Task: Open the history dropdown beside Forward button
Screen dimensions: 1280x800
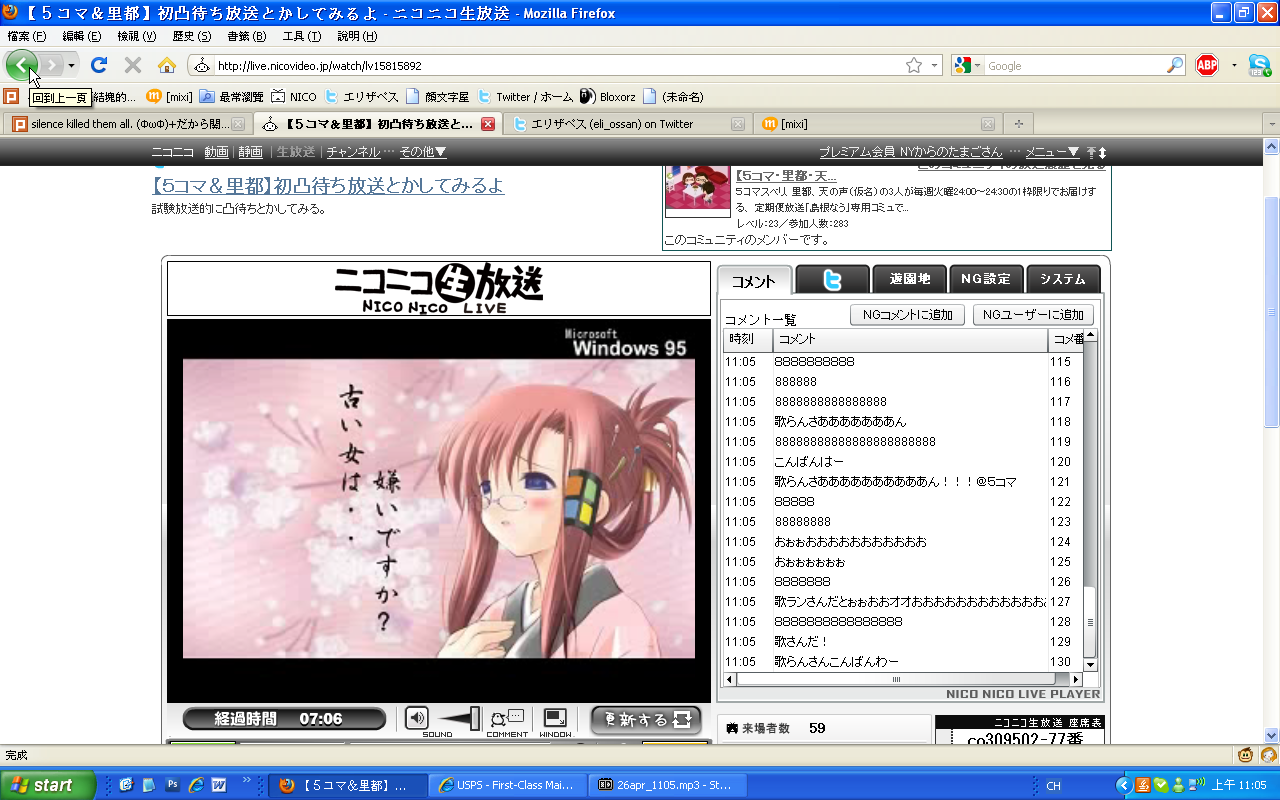Action: [x=71, y=66]
